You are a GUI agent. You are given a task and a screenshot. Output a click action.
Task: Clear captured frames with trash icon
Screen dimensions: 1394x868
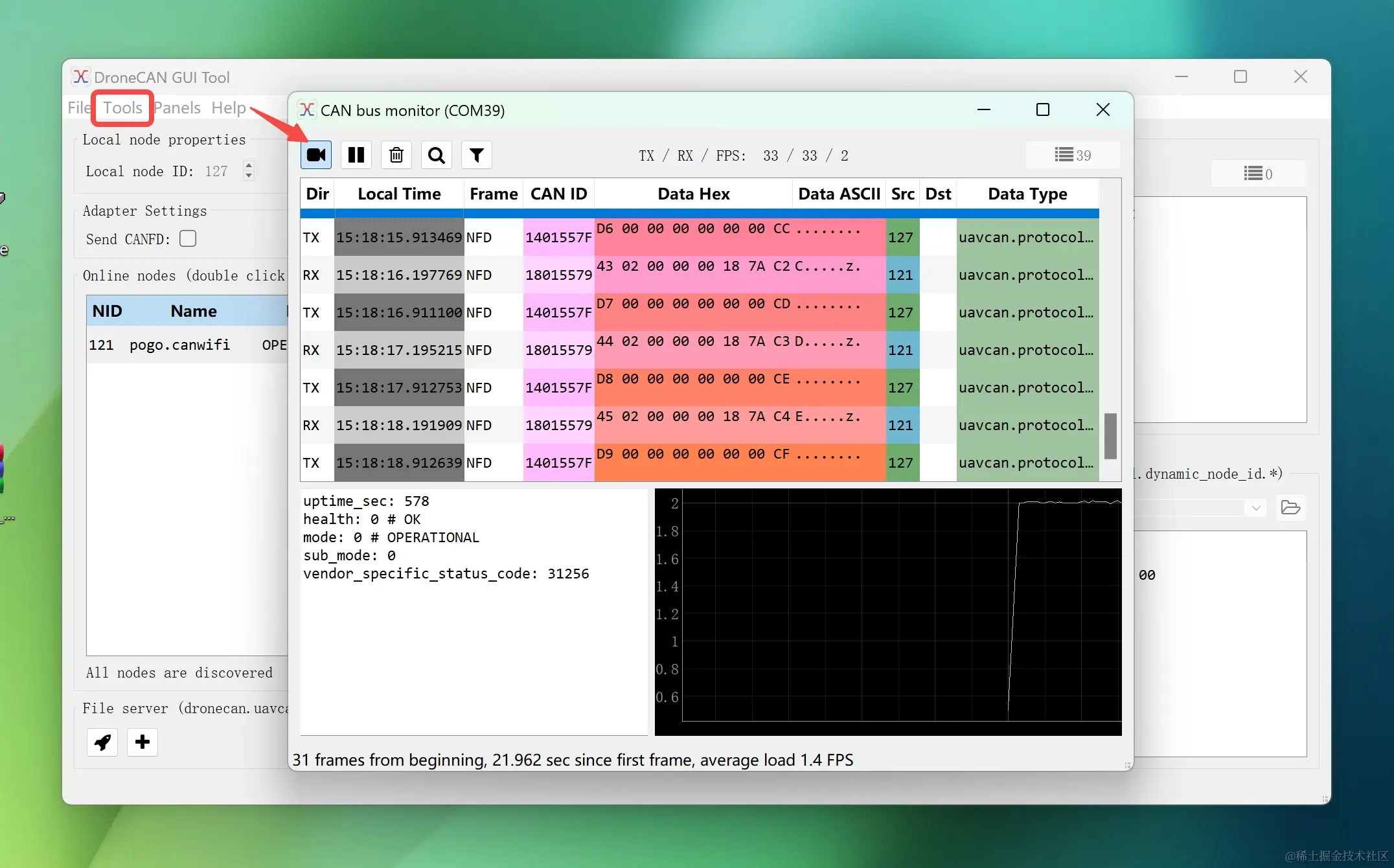pos(396,155)
